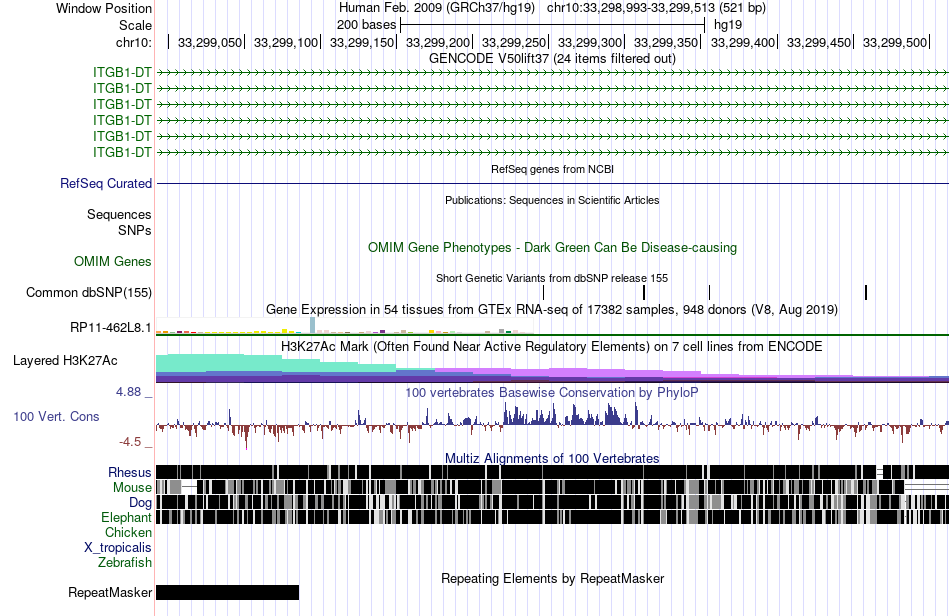Click the Common dbSNP(155) track label
This screenshot has height=616, width=950.
(88, 293)
